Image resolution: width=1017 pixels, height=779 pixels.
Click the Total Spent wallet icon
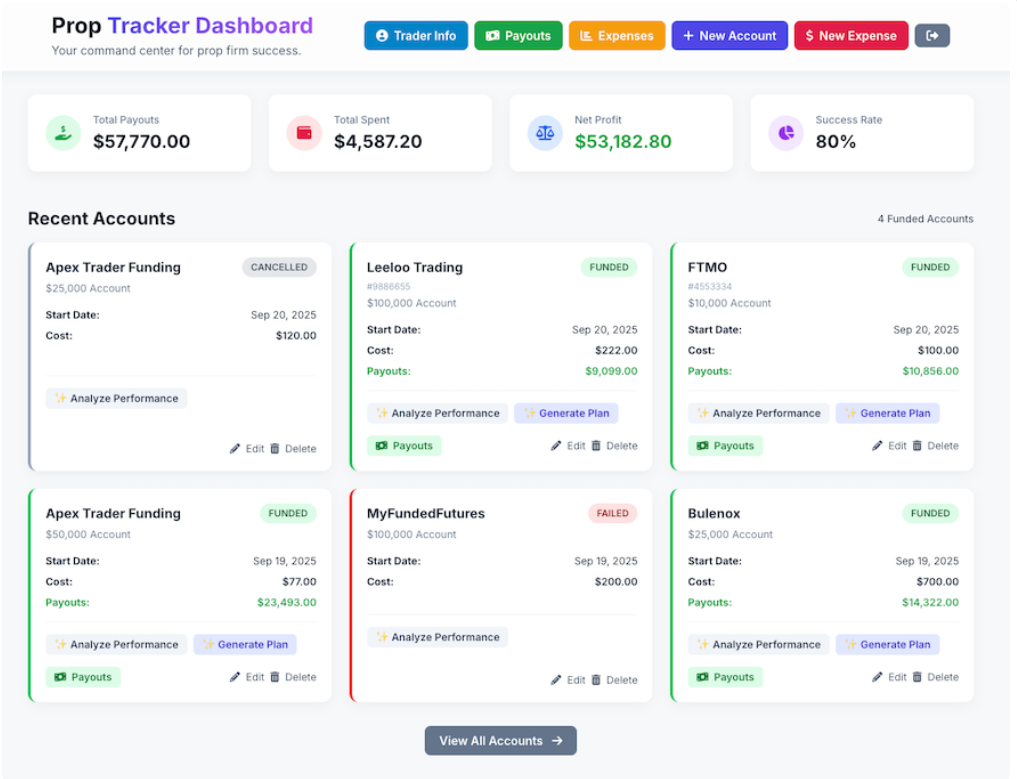[303, 132]
